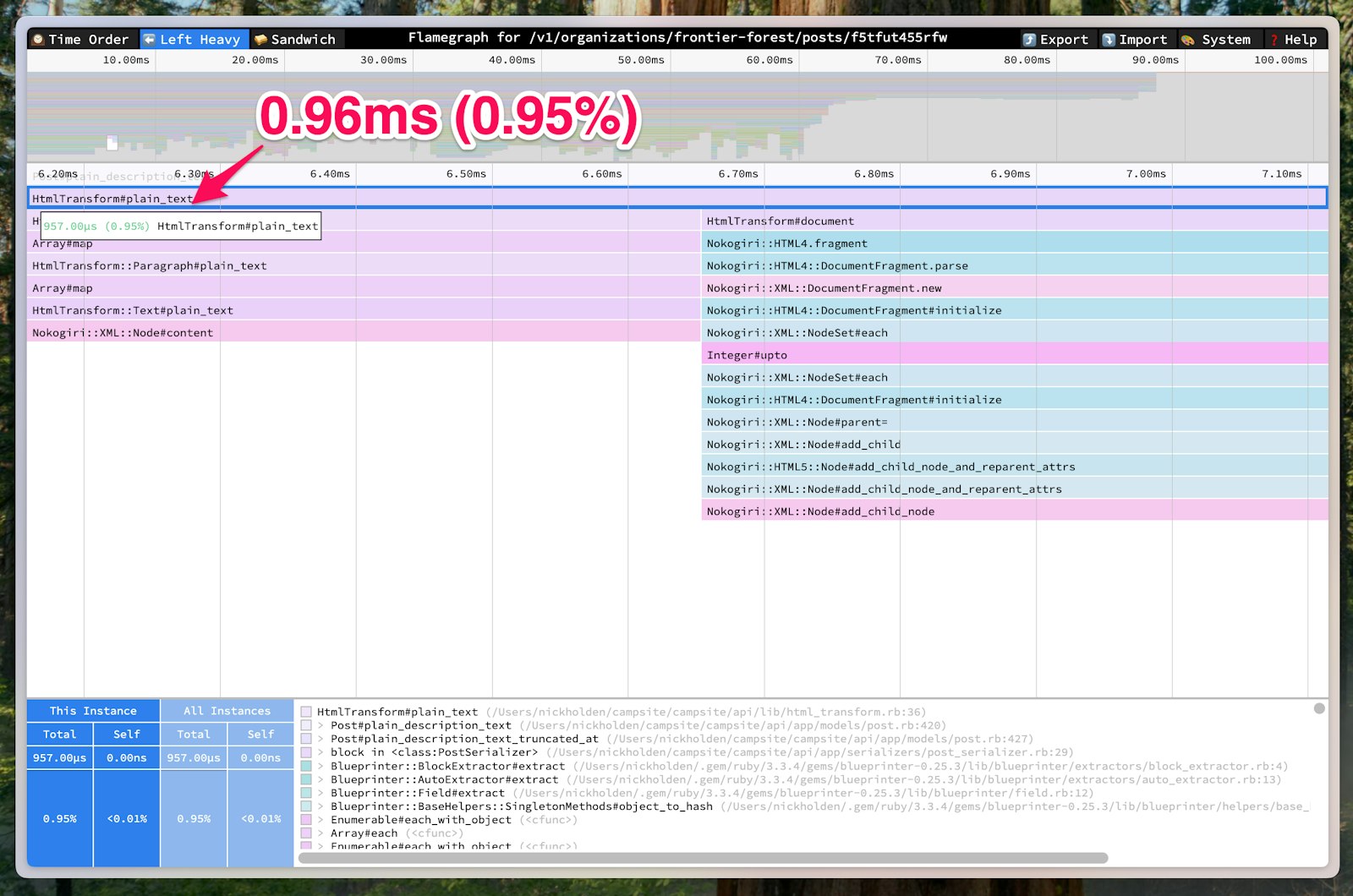Expand the Post#plain_description_text stack frame
Image resolution: width=1353 pixels, height=896 pixels.
coord(320,725)
